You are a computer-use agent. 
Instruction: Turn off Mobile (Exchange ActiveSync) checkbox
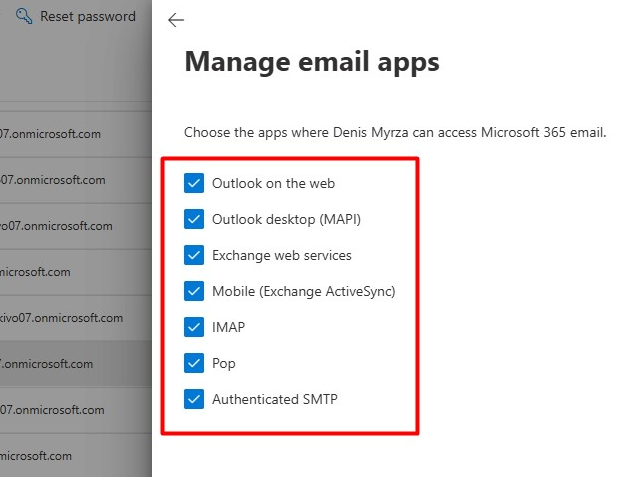point(194,291)
